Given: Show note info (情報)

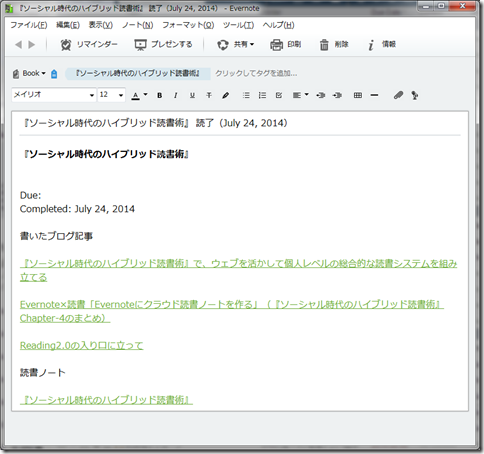Looking at the screenshot, I should (382, 45).
